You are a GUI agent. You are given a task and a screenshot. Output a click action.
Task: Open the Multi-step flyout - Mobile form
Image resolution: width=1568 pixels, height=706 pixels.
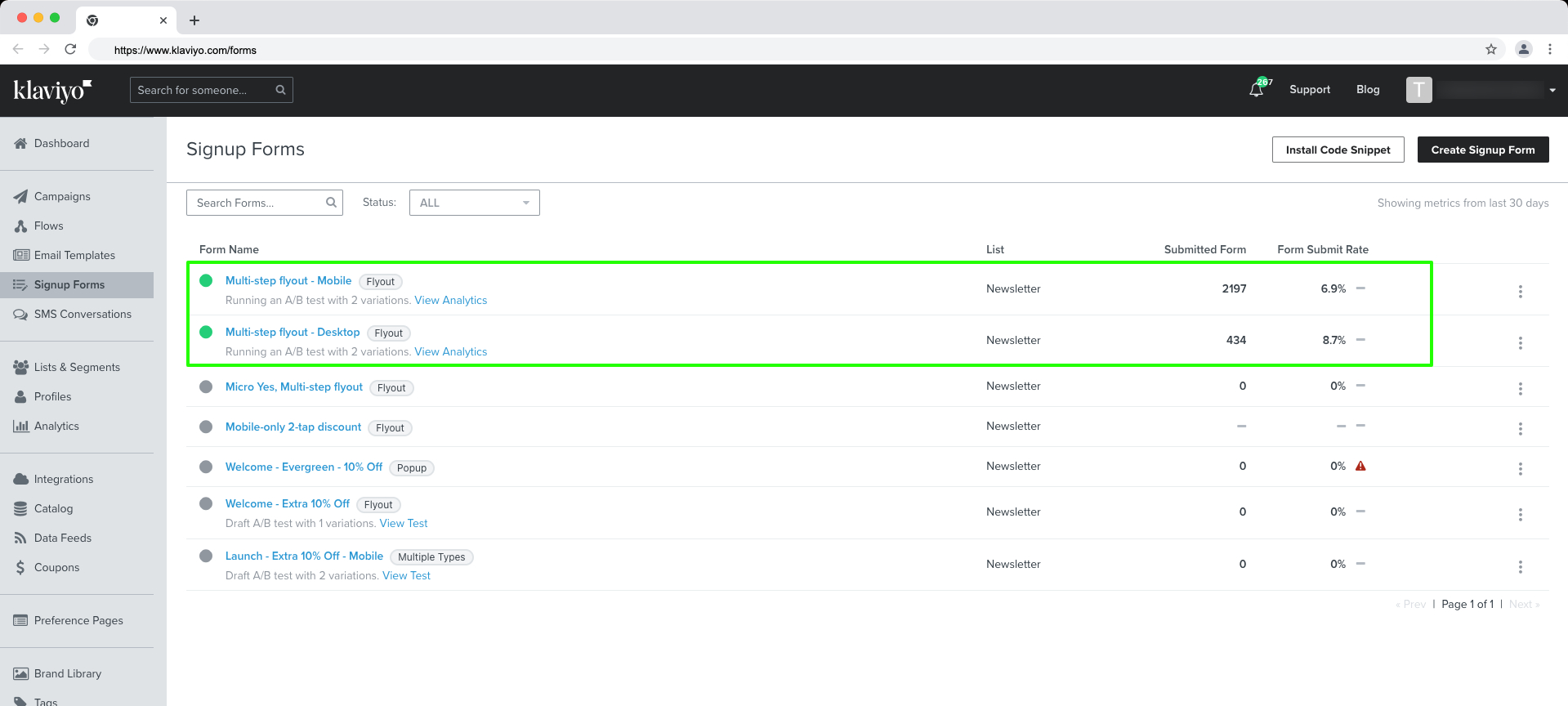click(x=288, y=280)
